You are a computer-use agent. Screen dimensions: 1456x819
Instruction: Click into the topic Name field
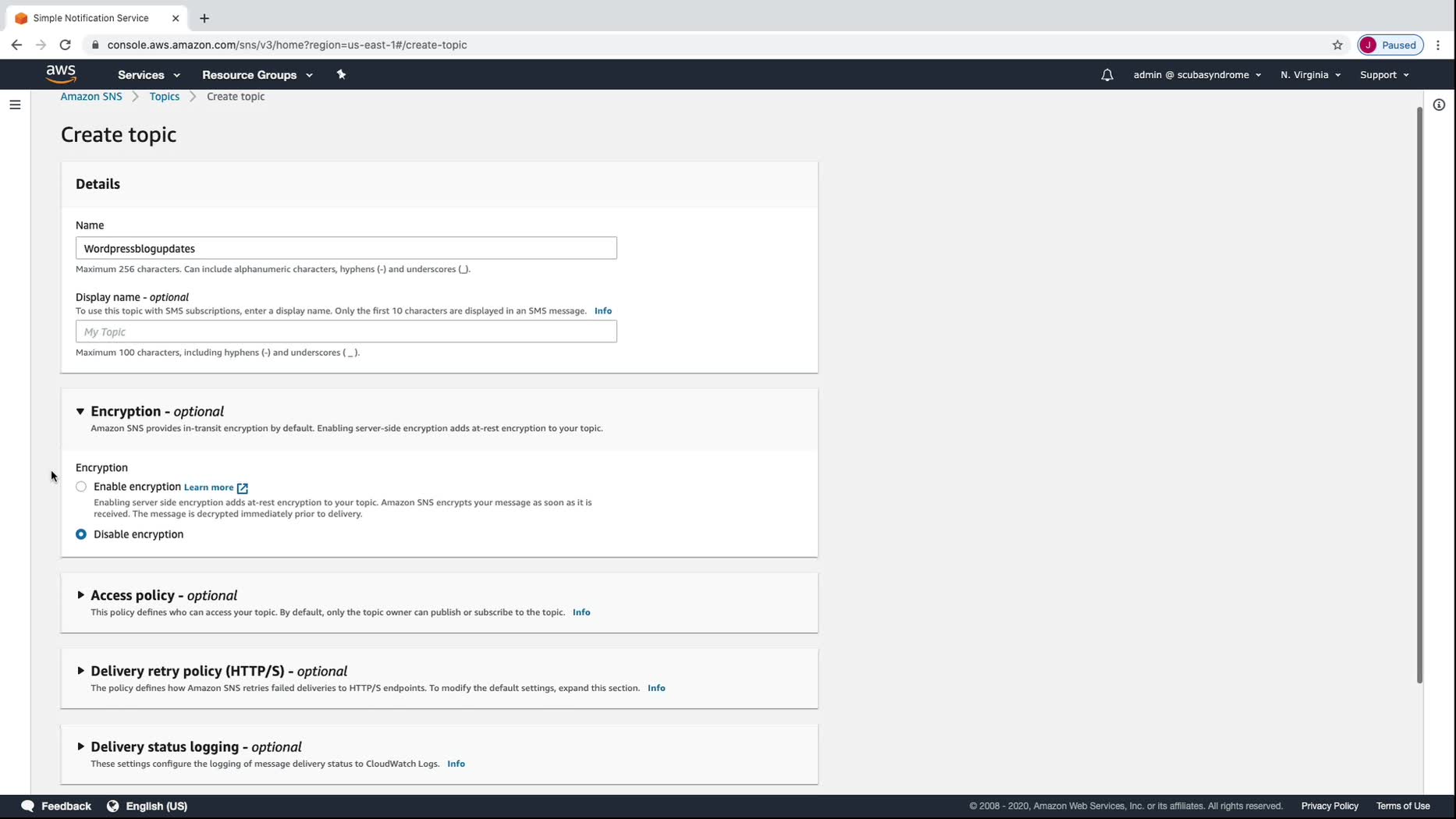[x=346, y=248]
